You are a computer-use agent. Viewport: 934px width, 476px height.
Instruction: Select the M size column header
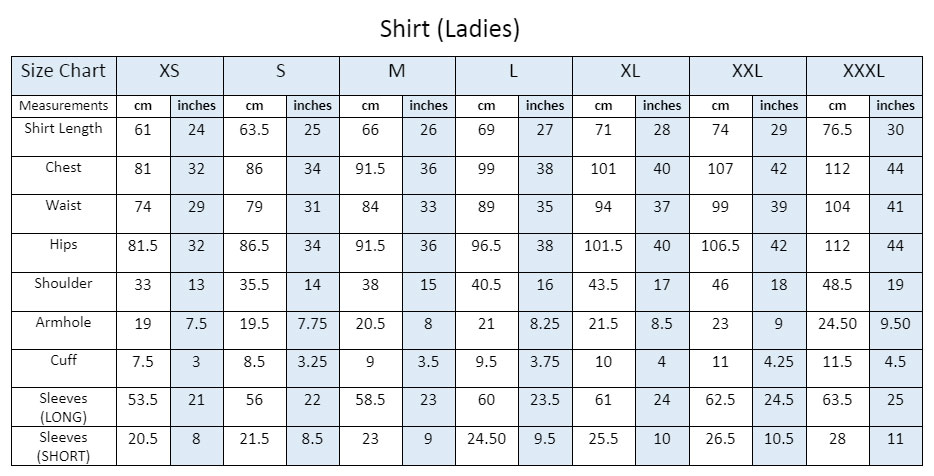397,71
